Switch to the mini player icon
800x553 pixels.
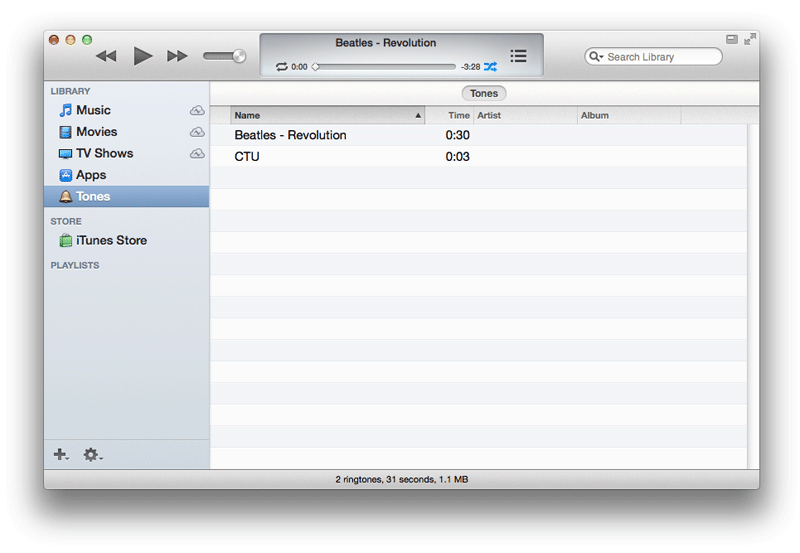pos(731,39)
